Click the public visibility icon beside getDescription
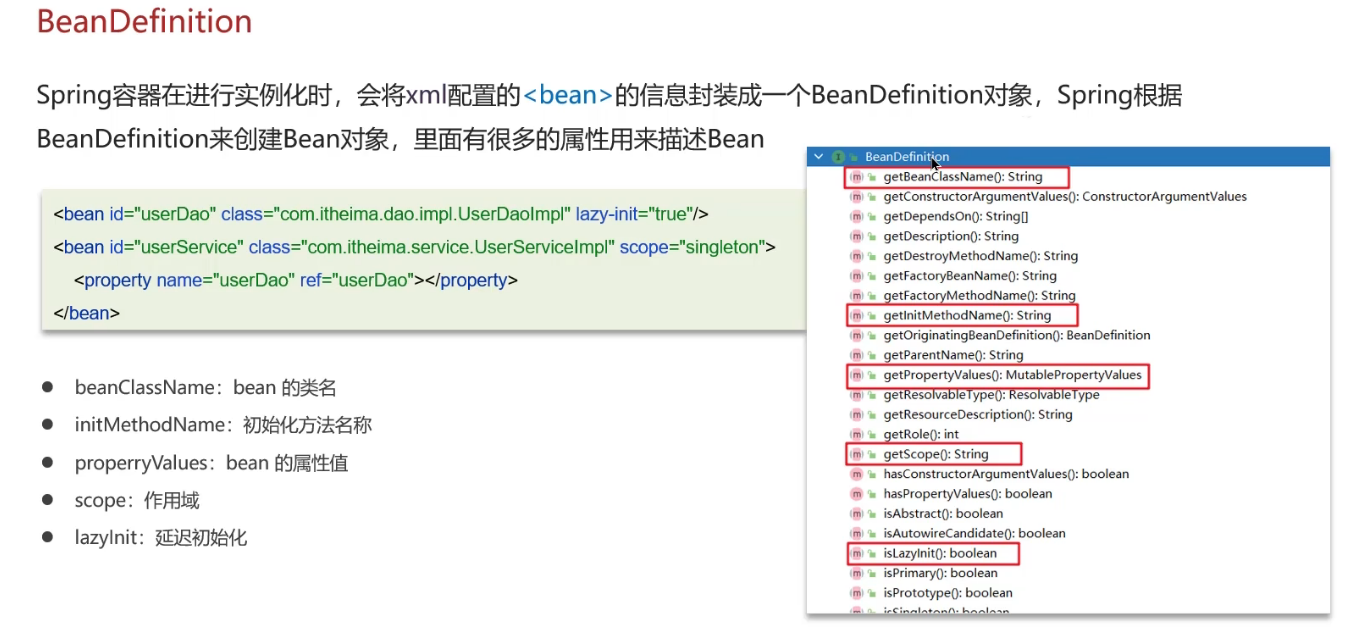Screen dimensions: 1367x632 (x=872, y=237)
